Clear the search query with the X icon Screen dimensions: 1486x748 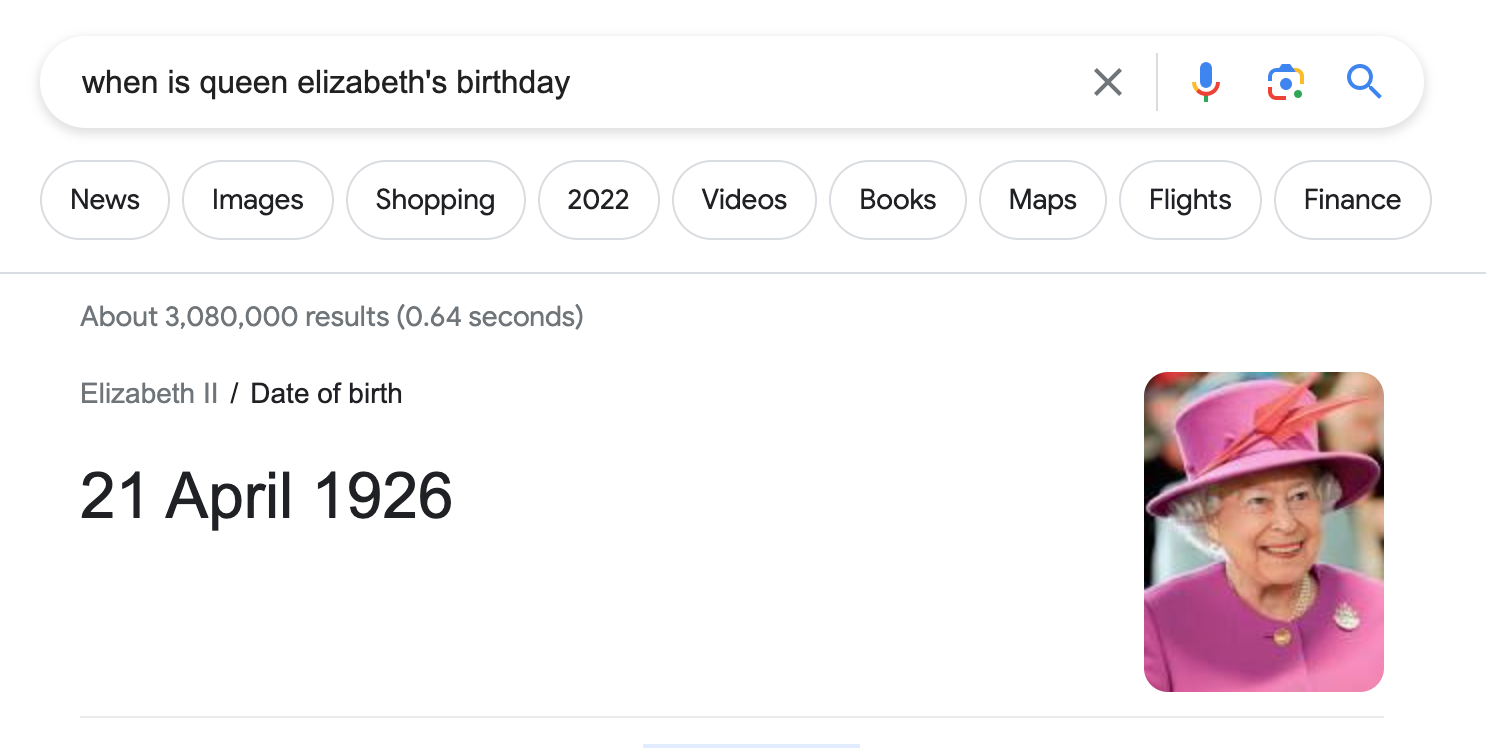(1107, 82)
